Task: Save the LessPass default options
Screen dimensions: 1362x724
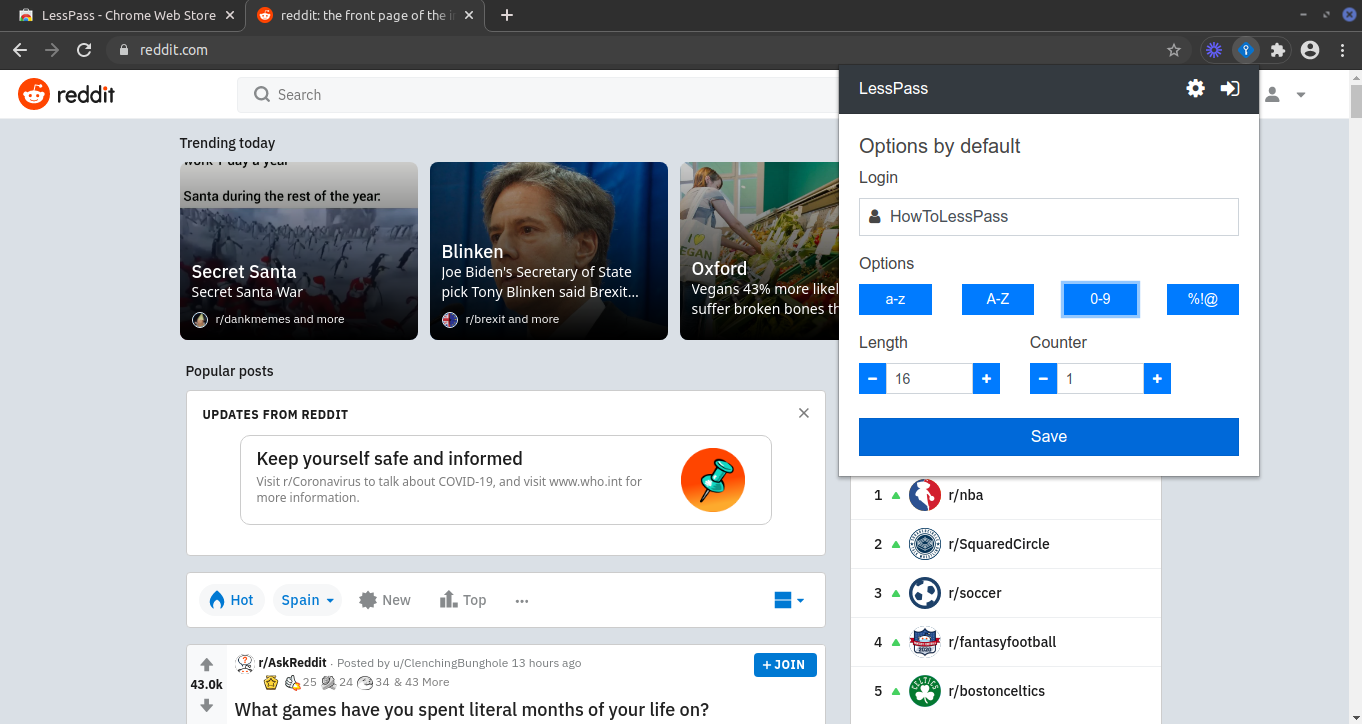Action: 1048,437
